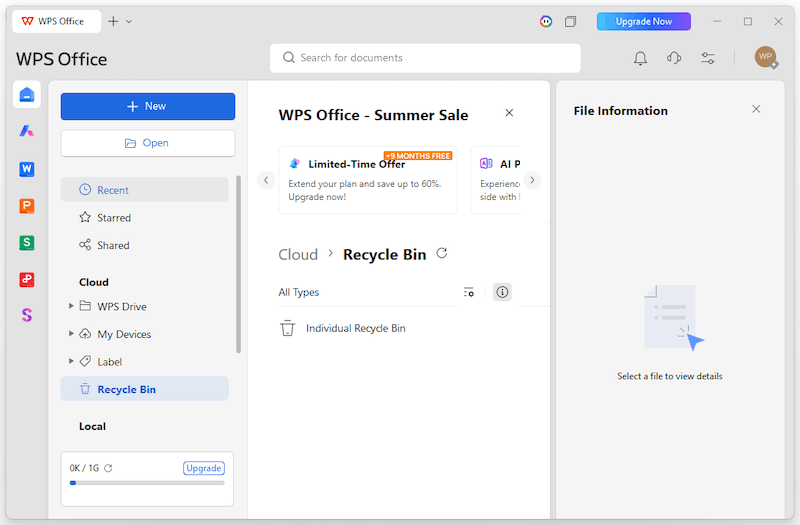This screenshot has width=800, height=525.
Task: Open the new tab dropdown arrow
Action: [x=129, y=21]
